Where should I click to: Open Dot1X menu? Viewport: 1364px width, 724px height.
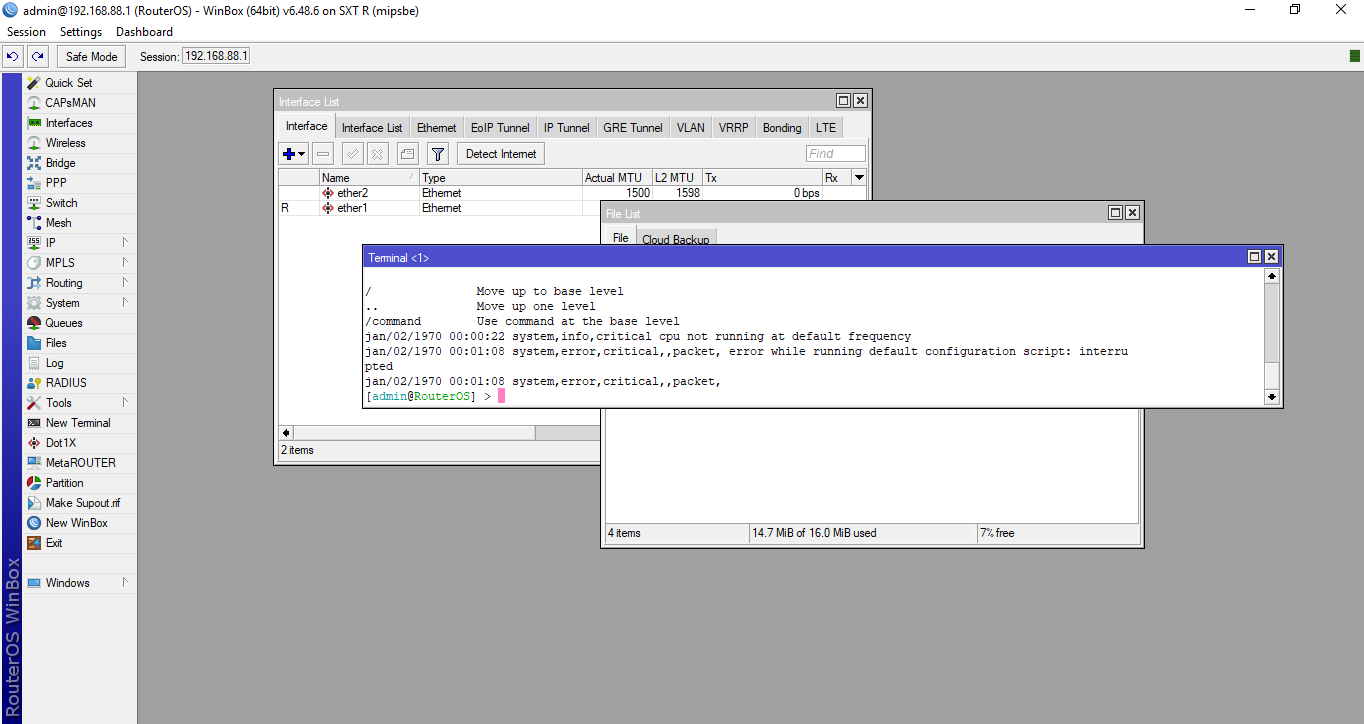(60, 443)
